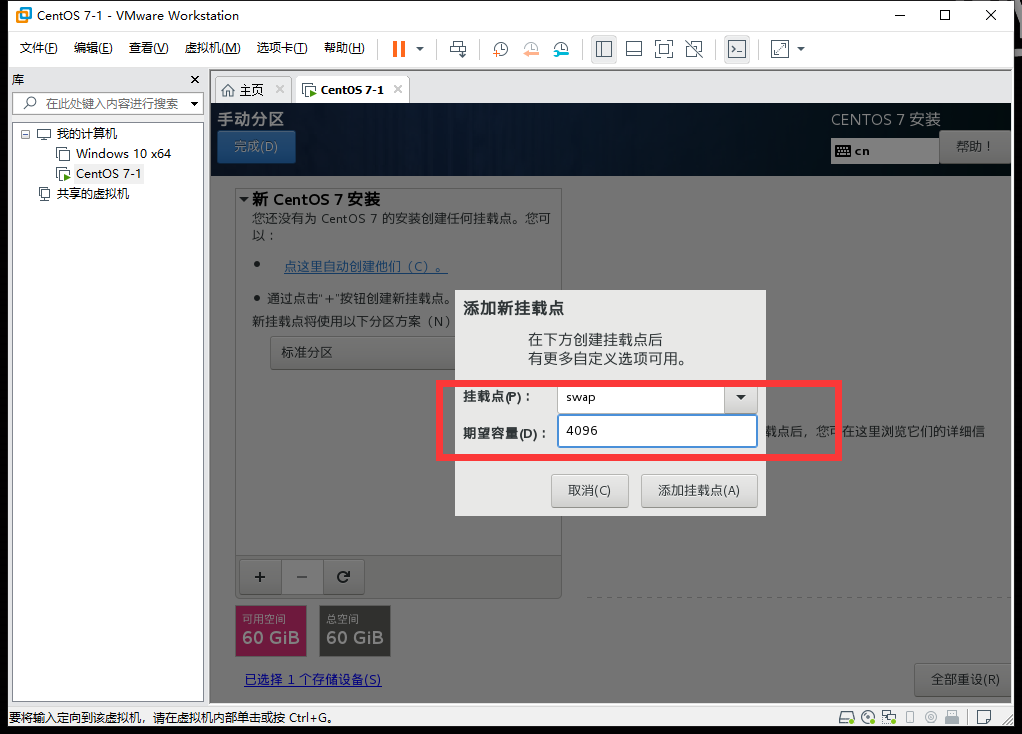
Task: Switch to Unity mode icon
Action: pos(694,49)
